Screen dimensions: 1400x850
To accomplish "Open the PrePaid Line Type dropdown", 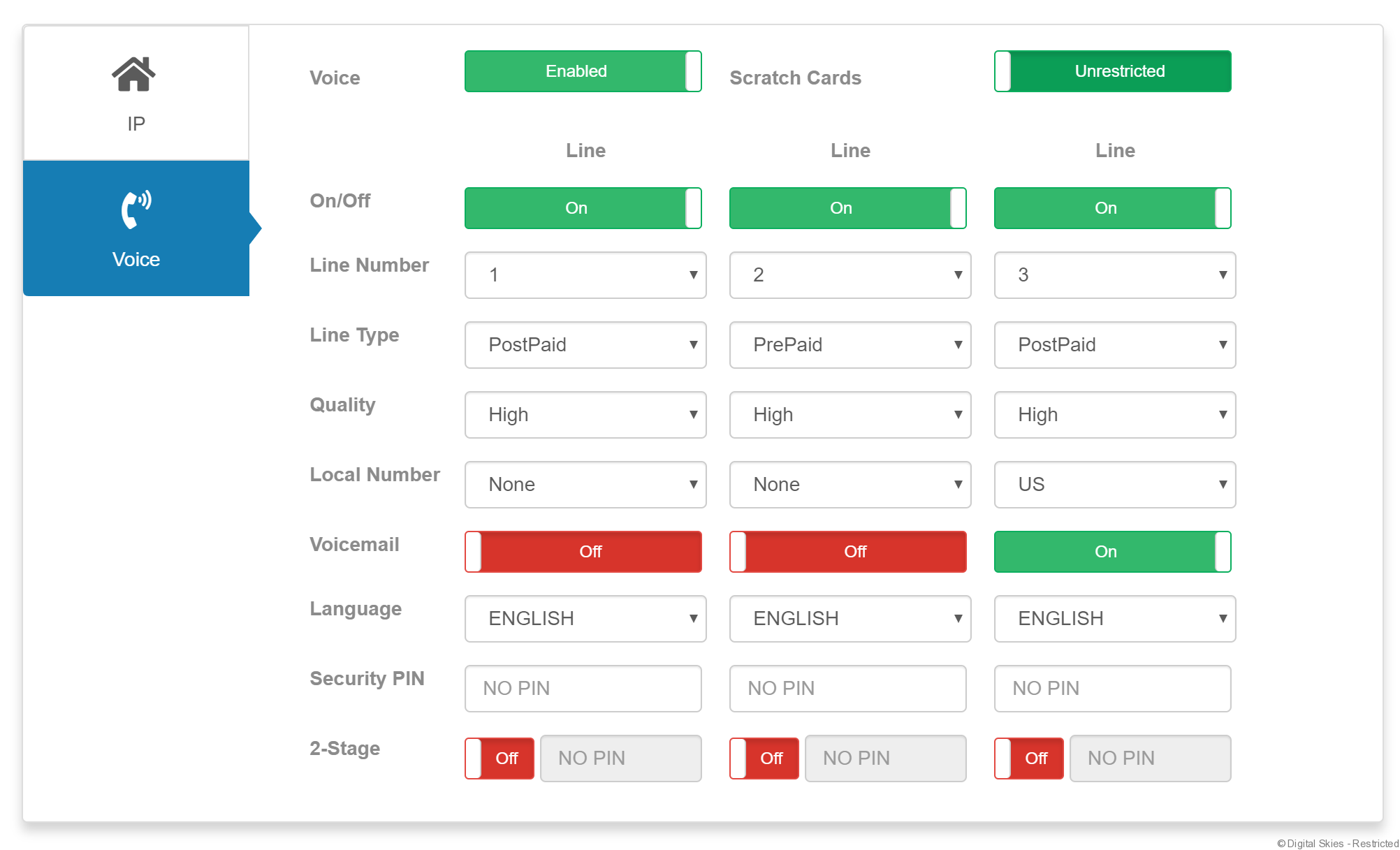I will tap(850, 345).
